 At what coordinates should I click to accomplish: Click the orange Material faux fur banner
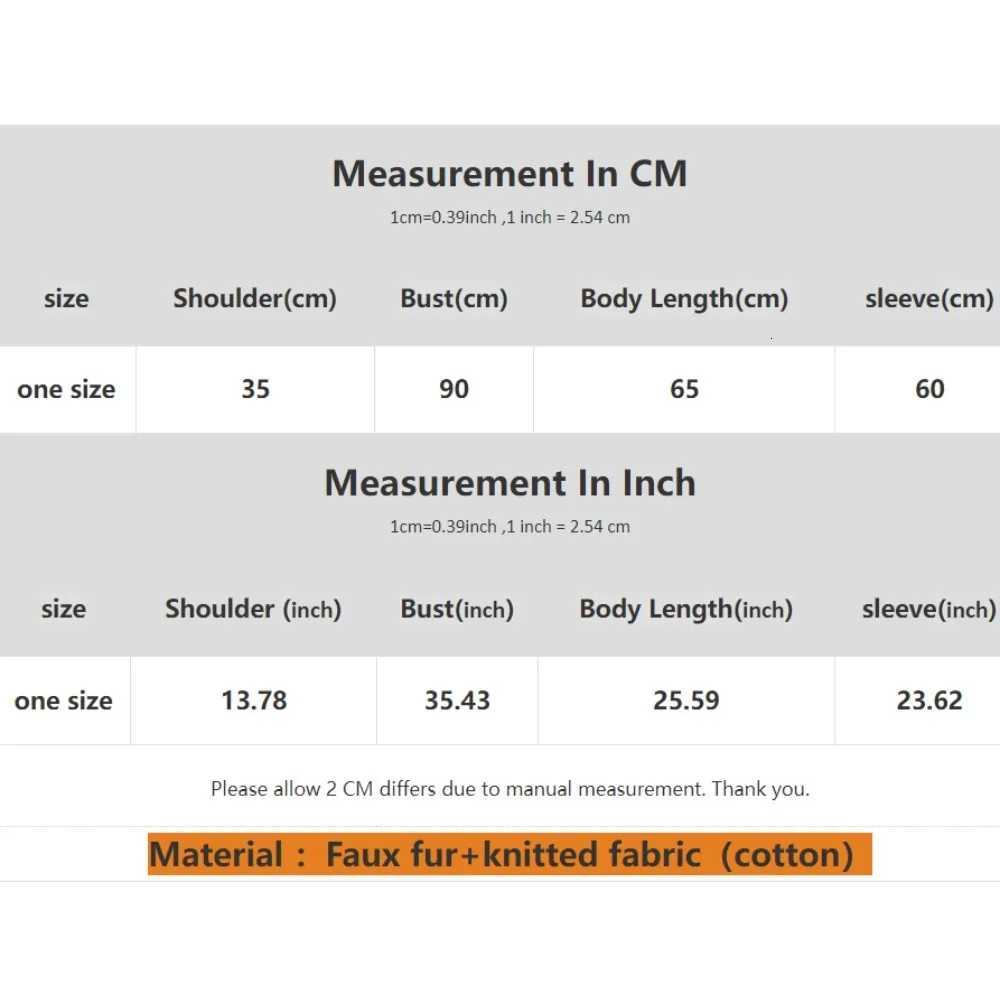click(509, 855)
